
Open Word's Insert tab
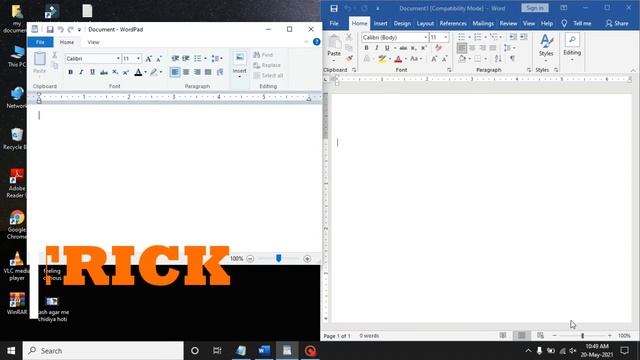click(x=380, y=24)
